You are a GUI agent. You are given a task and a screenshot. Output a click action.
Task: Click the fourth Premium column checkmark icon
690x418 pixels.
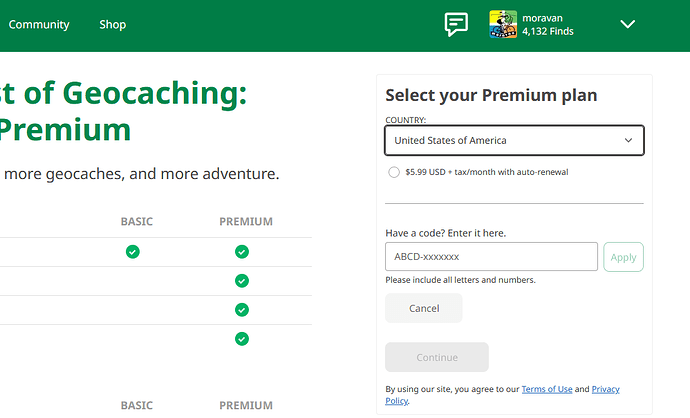click(242, 339)
